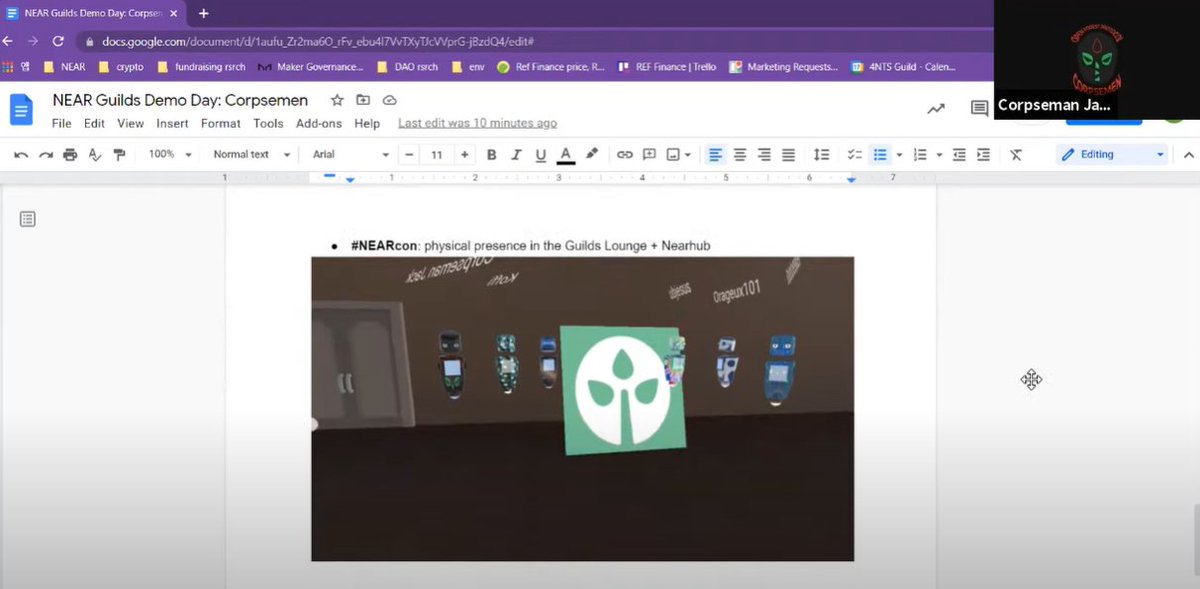Select right text alignment

764,155
